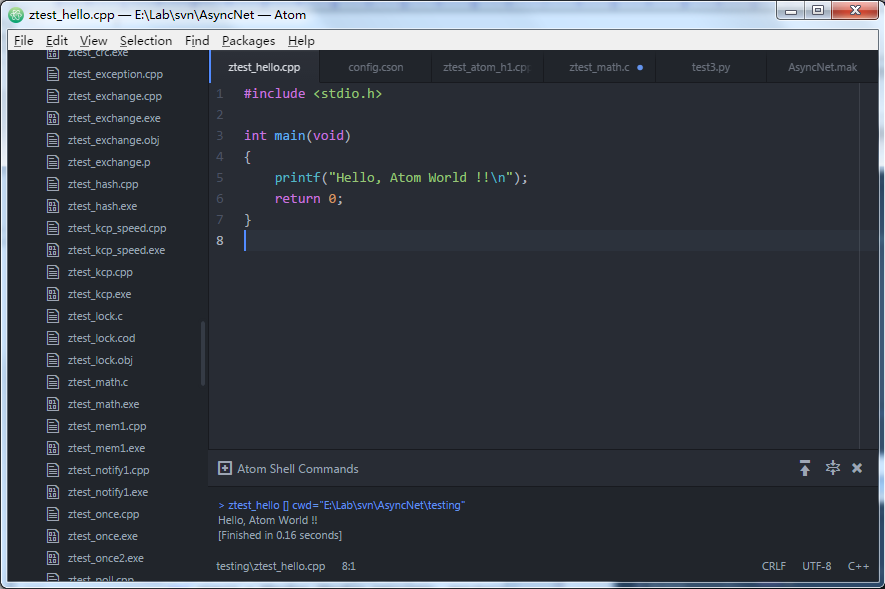
Task: Click the testing\ztest_hello.cpp path in status bar
Action: pos(270,566)
